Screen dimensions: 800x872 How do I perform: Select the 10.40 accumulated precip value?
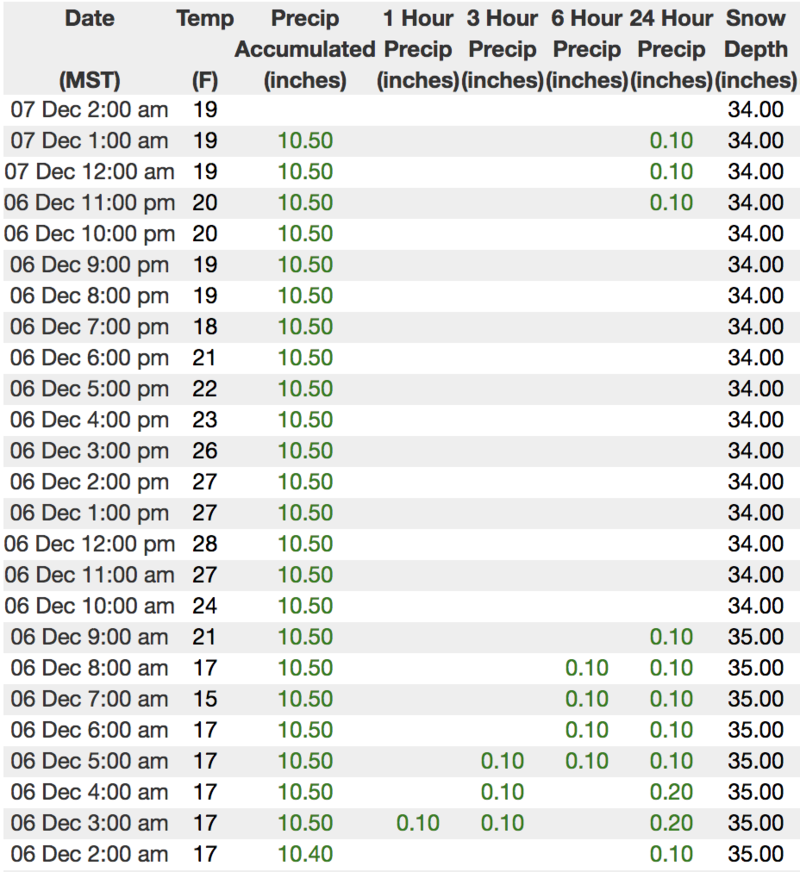(305, 855)
